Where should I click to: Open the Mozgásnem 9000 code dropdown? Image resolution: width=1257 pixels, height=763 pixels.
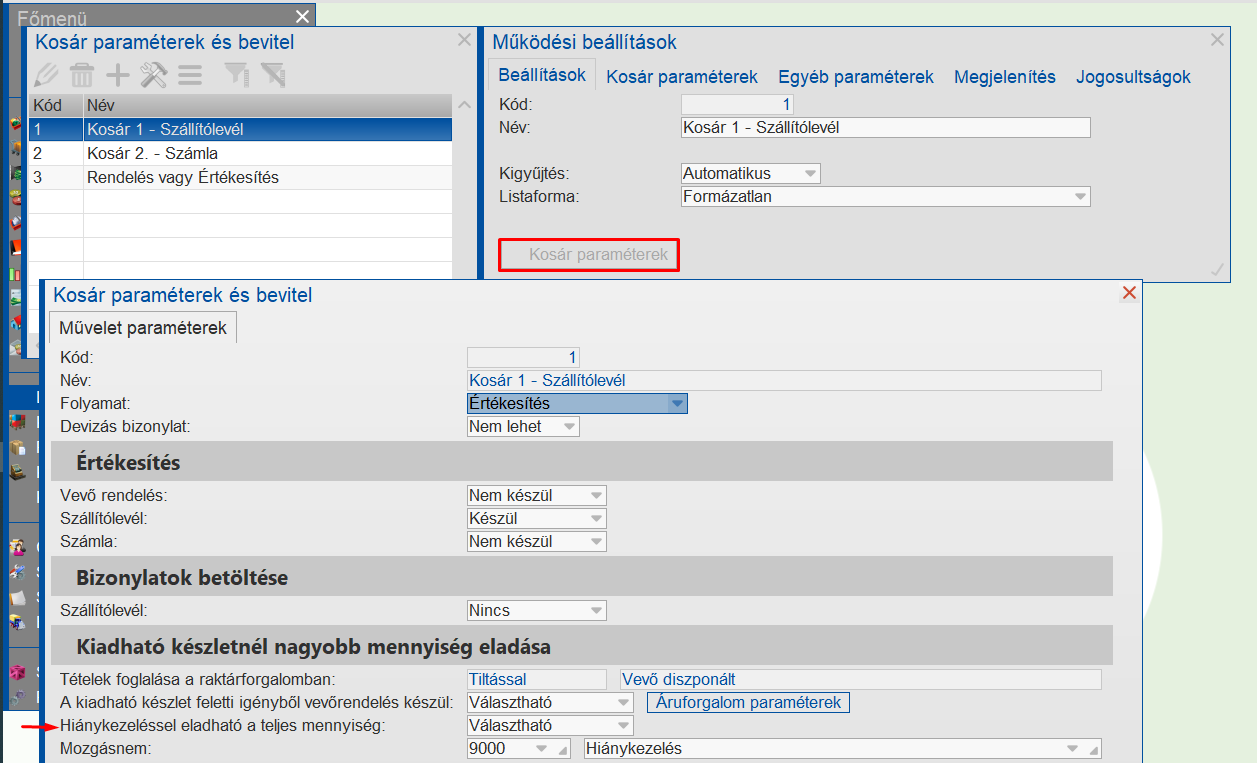click(518, 749)
